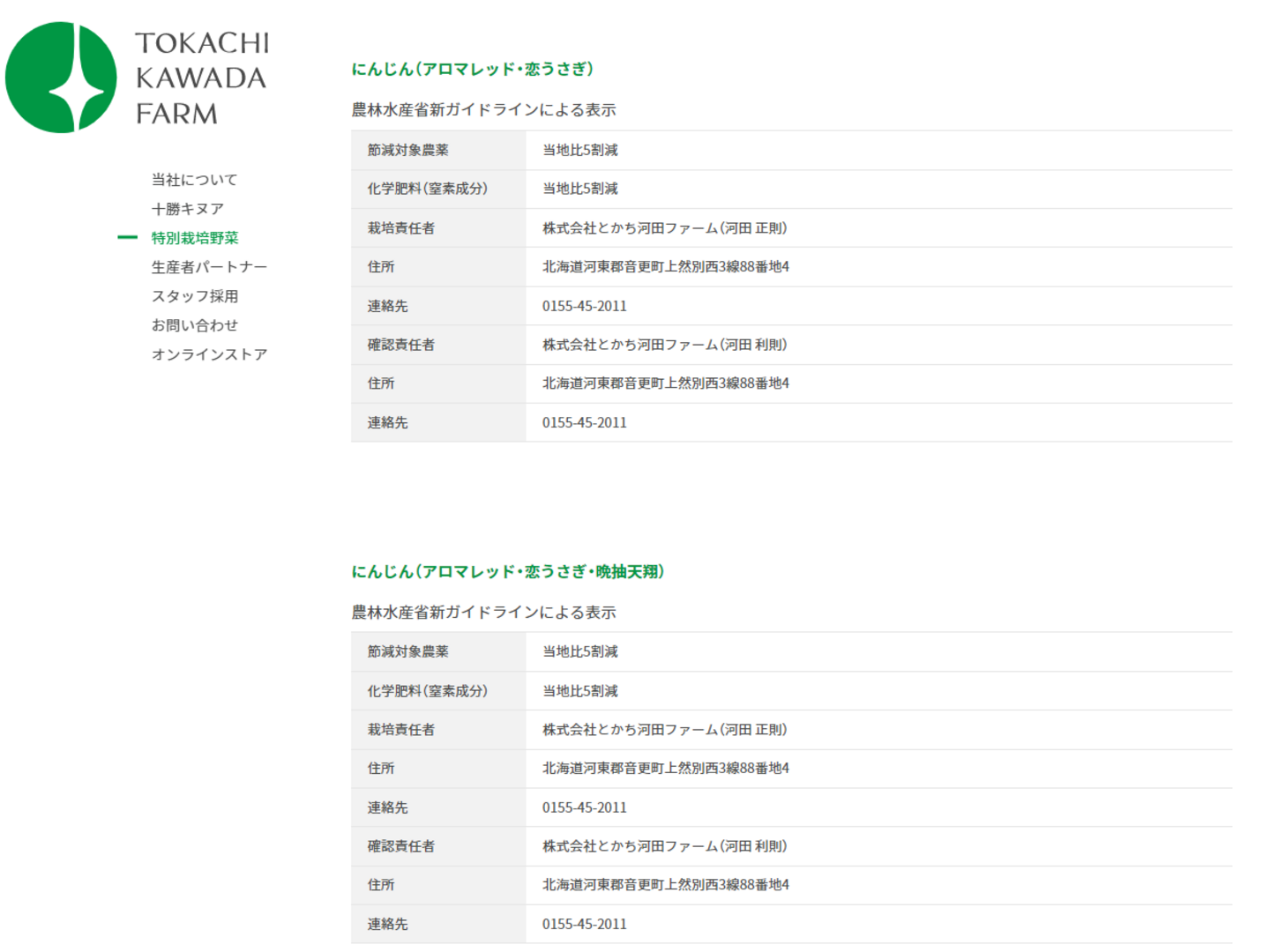Click 節減対象農薬 label in the top table
This screenshot has height=952, width=1270.
point(408,151)
